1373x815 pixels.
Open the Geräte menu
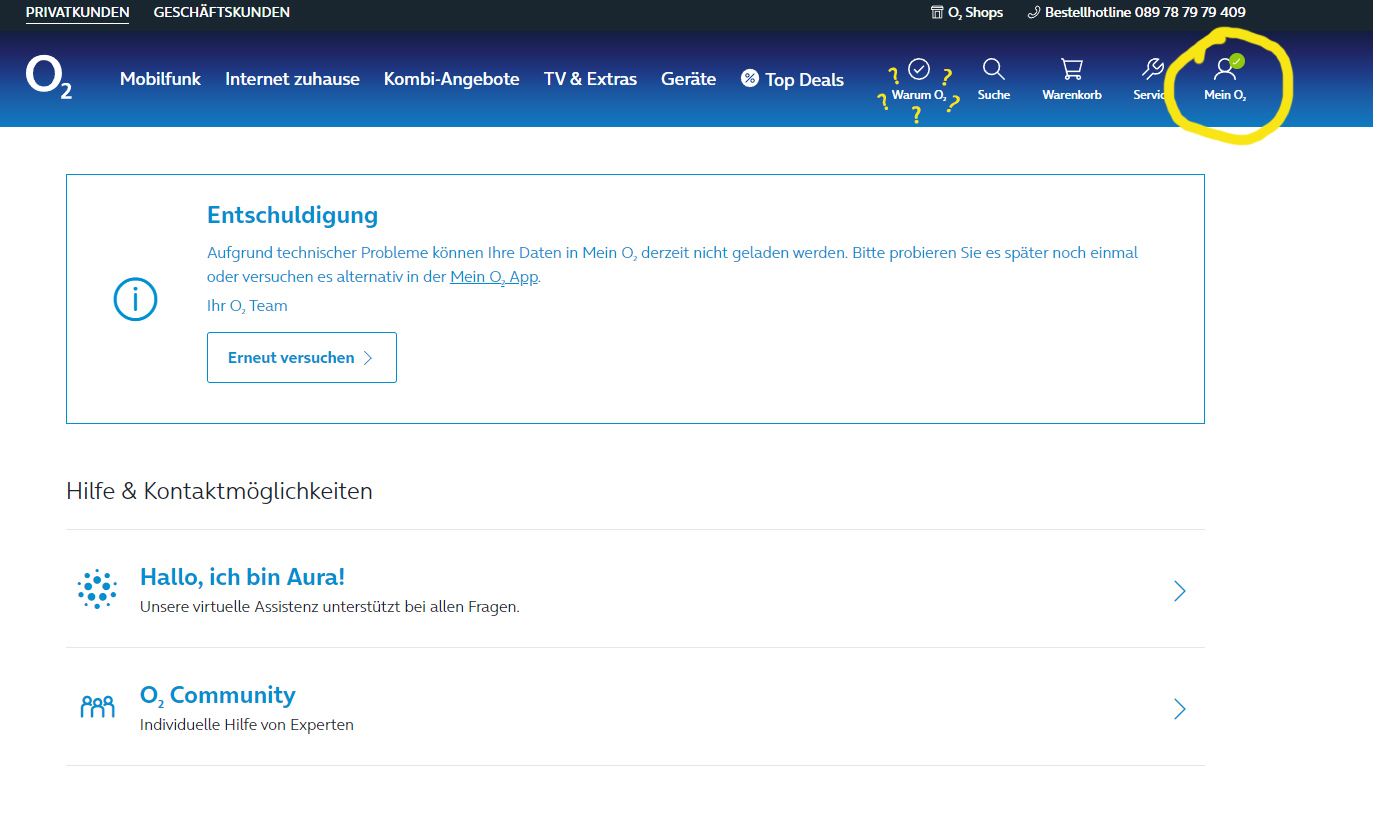[x=688, y=79]
